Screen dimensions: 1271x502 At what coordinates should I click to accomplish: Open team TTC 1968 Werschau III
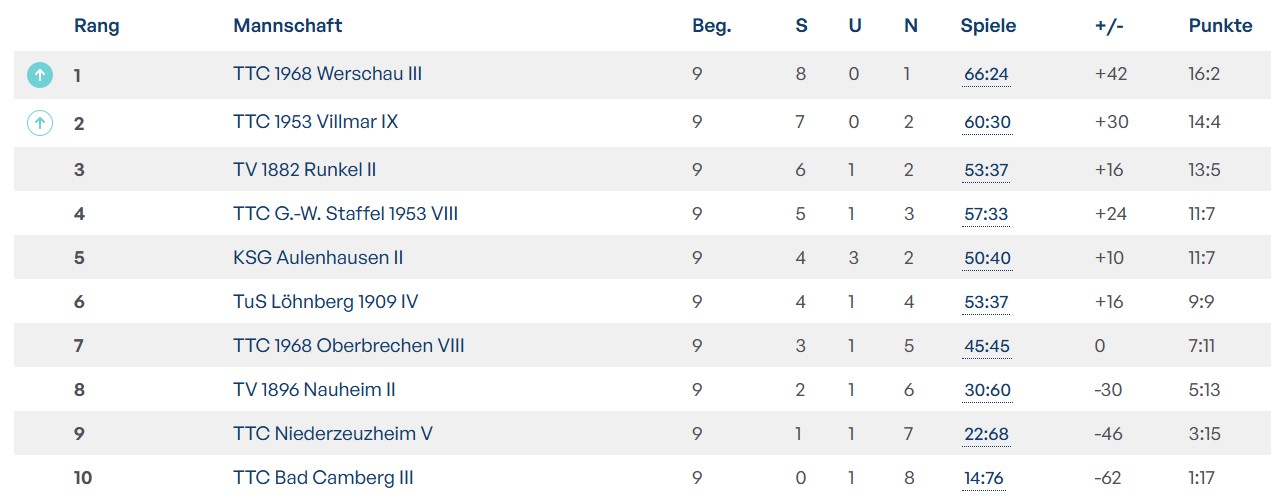(x=327, y=74)
